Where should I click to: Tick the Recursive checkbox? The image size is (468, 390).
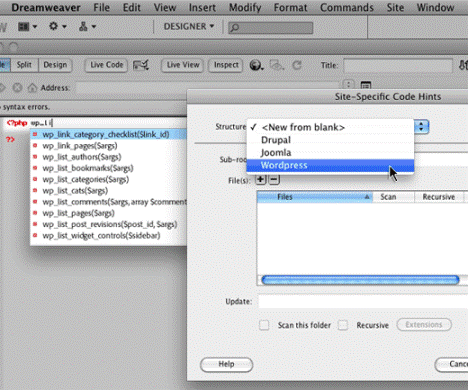[343, 325]
